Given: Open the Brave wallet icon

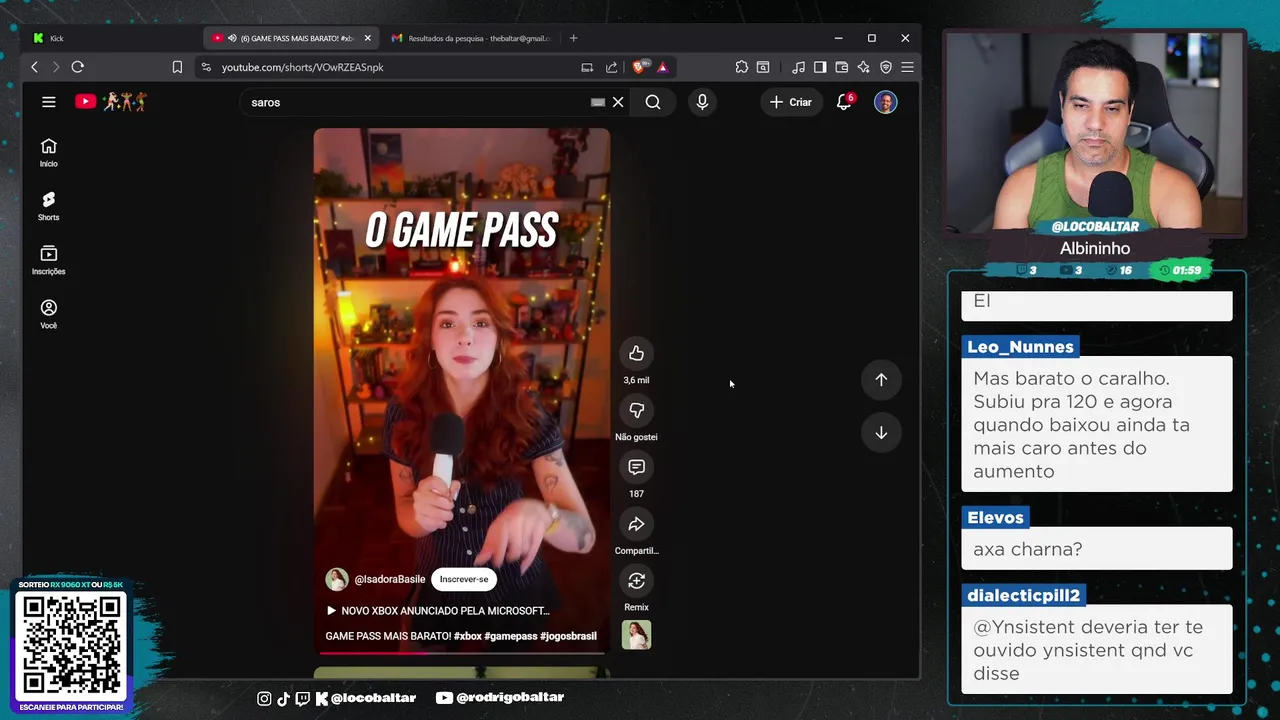Looking at the screenshot, I should [841, 67].
